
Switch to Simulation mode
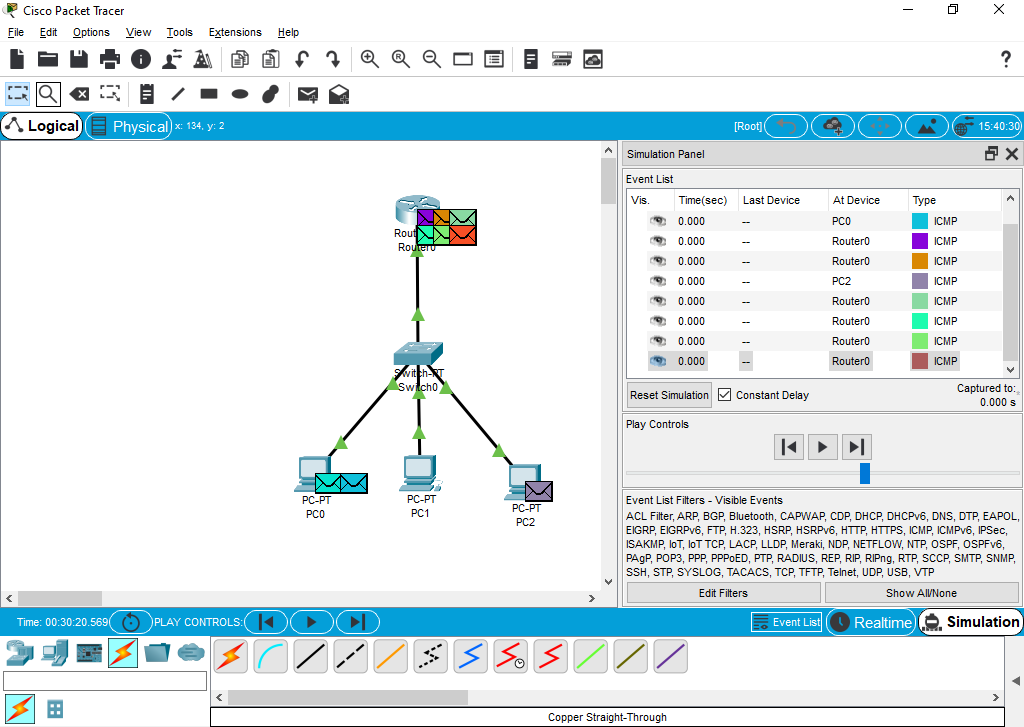[971, 622]
